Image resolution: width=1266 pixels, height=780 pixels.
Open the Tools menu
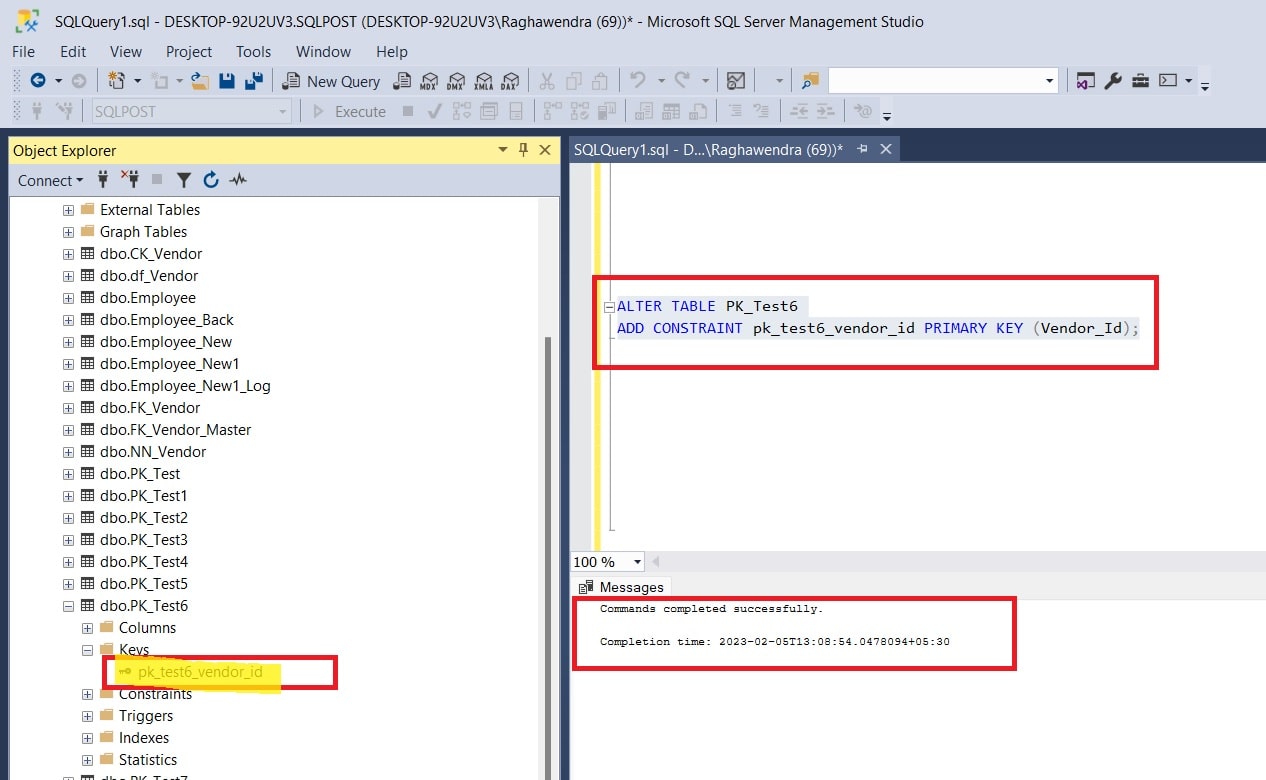point(254,51)
